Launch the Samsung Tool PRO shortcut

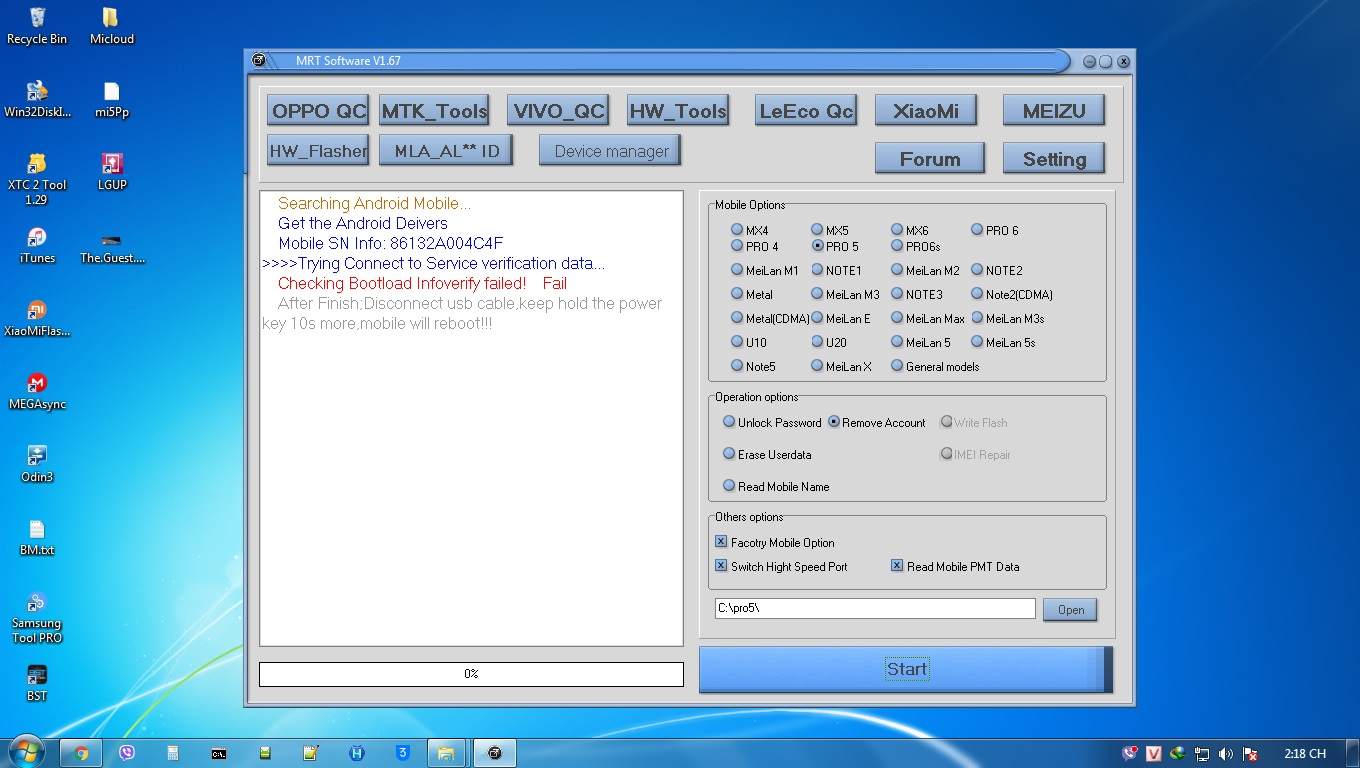[37, 618]
